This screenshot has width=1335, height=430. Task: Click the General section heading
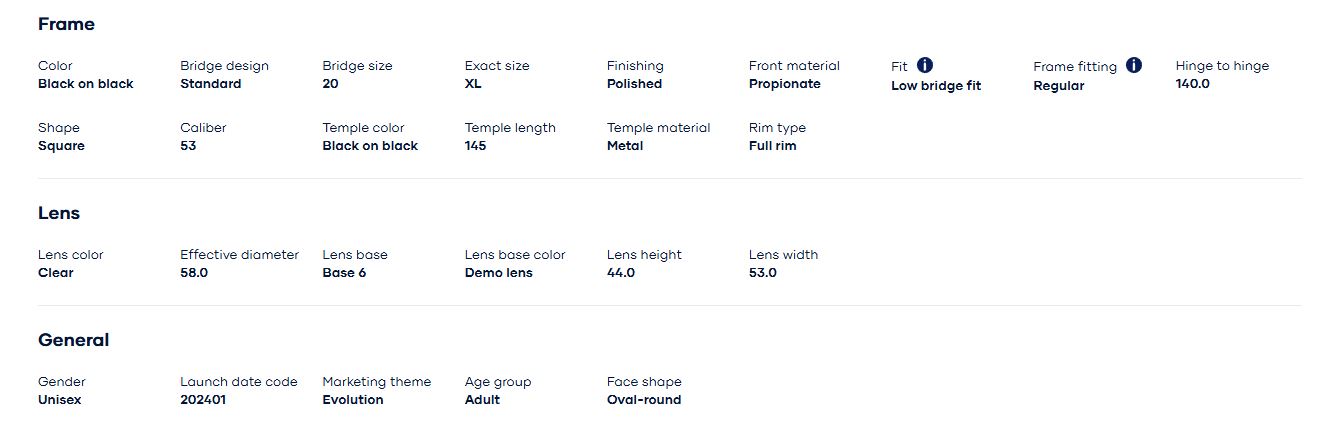click(x=74, y=340)
